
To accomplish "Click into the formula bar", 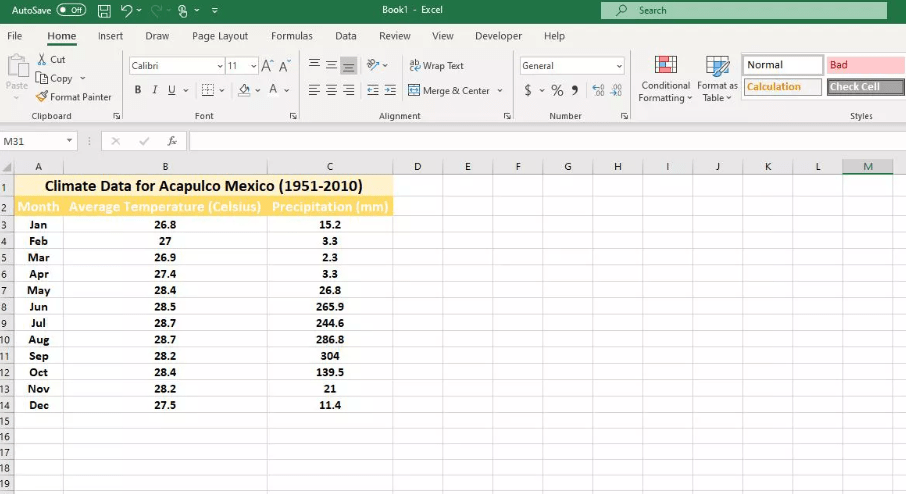I will [x=547, y=141].
